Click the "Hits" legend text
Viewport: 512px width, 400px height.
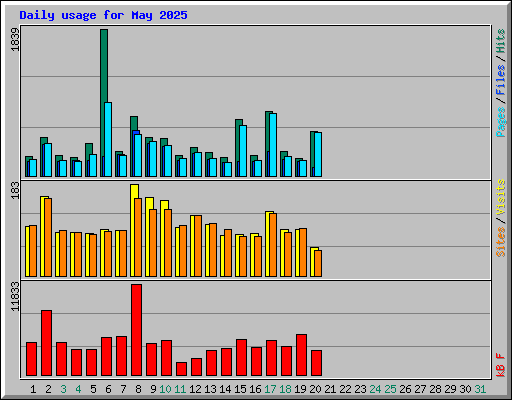coord(501,41)
